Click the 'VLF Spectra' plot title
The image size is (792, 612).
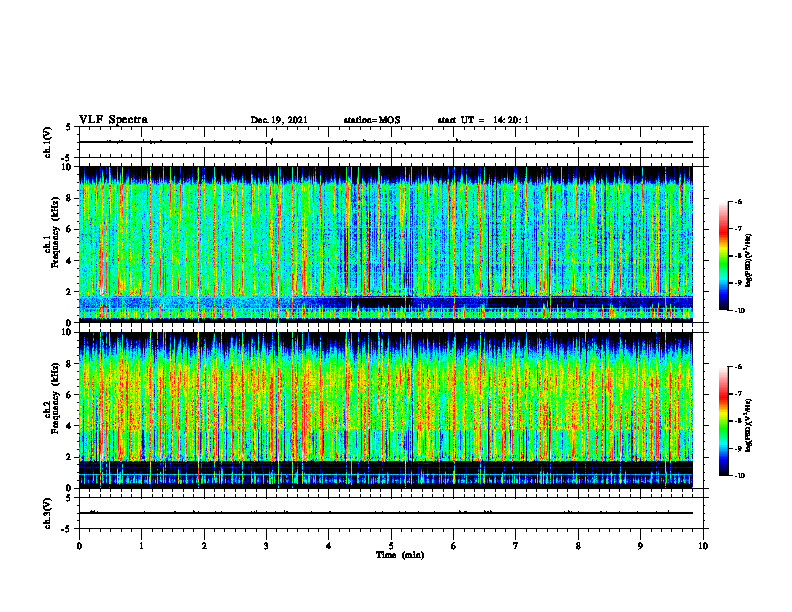point(113,120)
